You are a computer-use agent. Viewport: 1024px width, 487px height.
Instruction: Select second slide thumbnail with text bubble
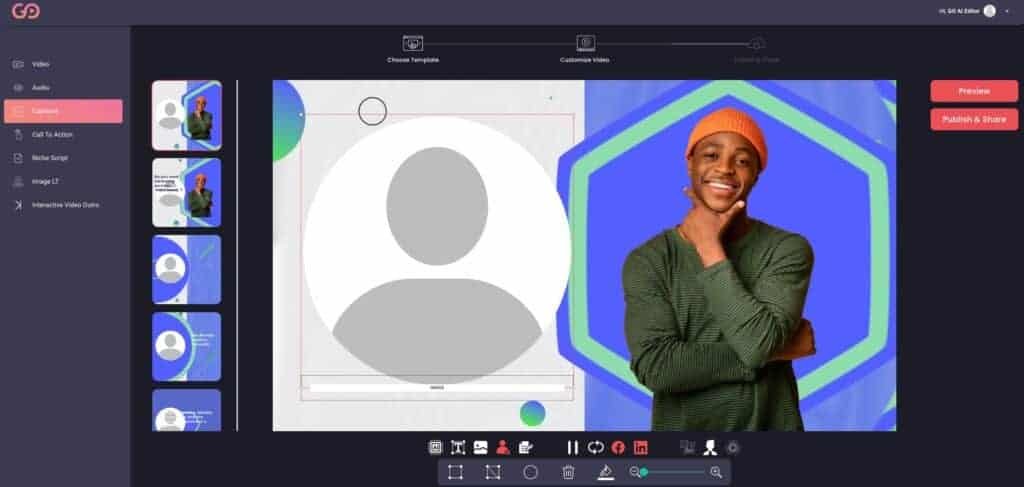pos(187,193)
